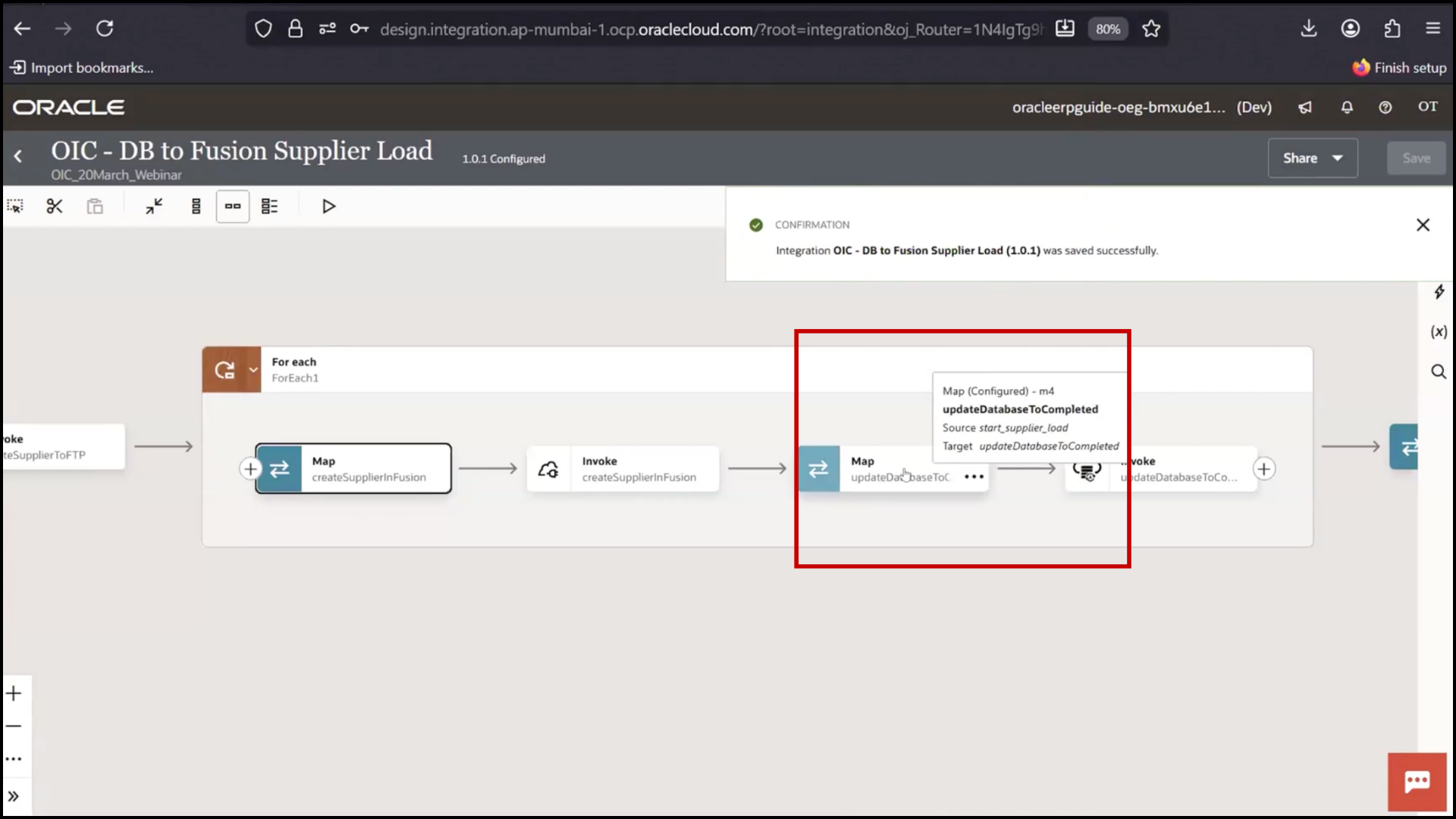The width and height of the screenshot is (1456, 819).
Task: Open the help question mark icon
Action: point(1385,107)
